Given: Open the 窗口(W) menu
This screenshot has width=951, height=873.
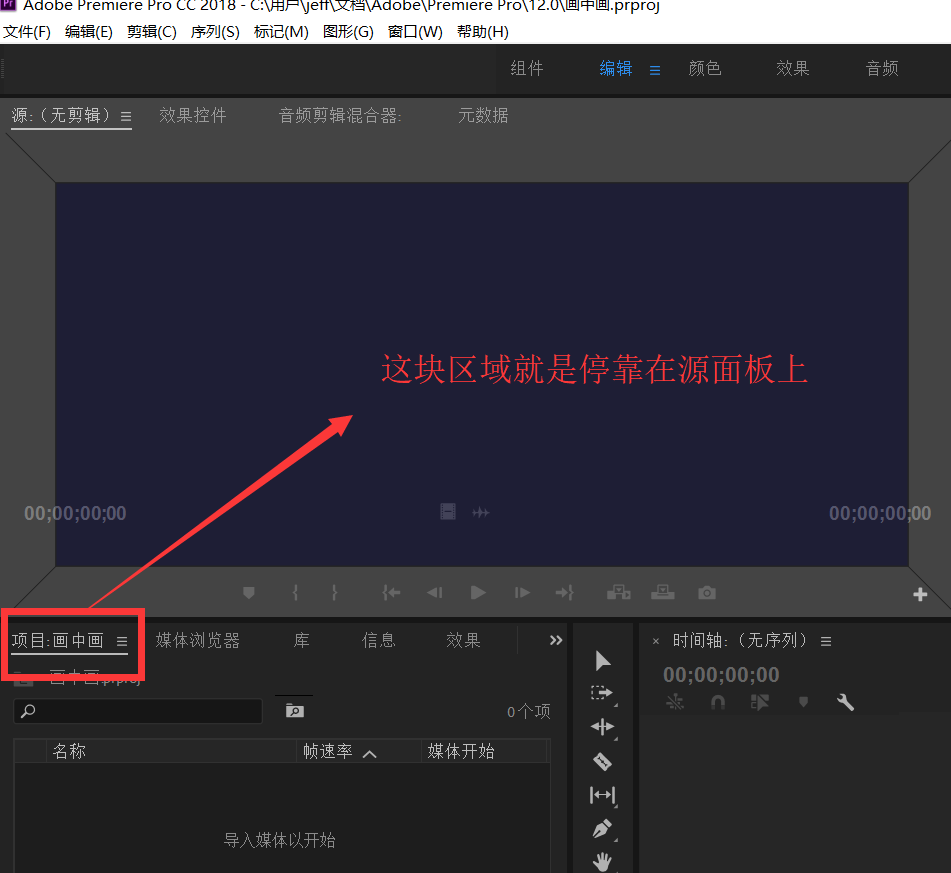Looking at the screenshot, I should point(415,31).
